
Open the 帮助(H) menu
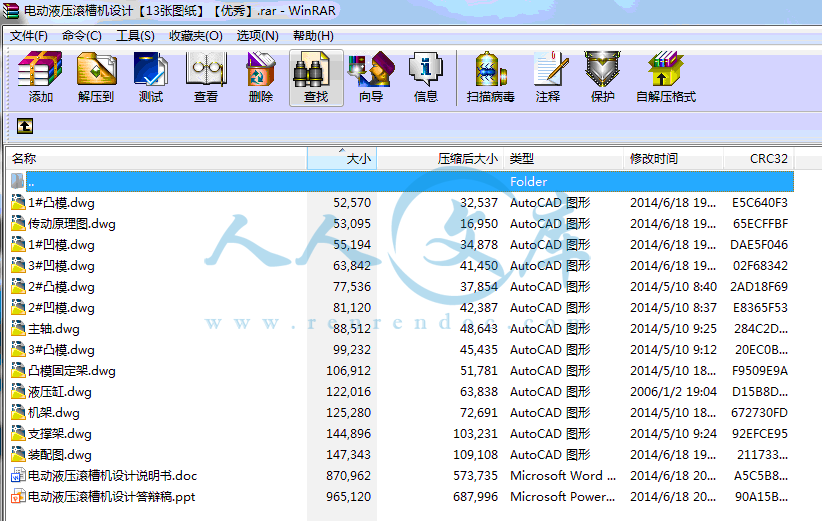pyautogui.click(x=313, y=36)
